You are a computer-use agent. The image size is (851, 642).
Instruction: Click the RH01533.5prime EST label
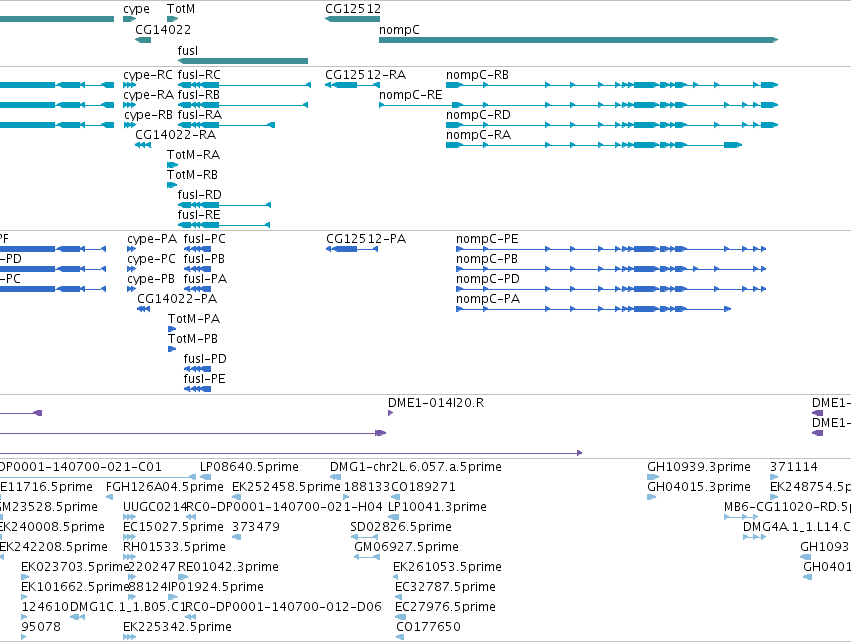pyautogui.click(x=174, y=548)
